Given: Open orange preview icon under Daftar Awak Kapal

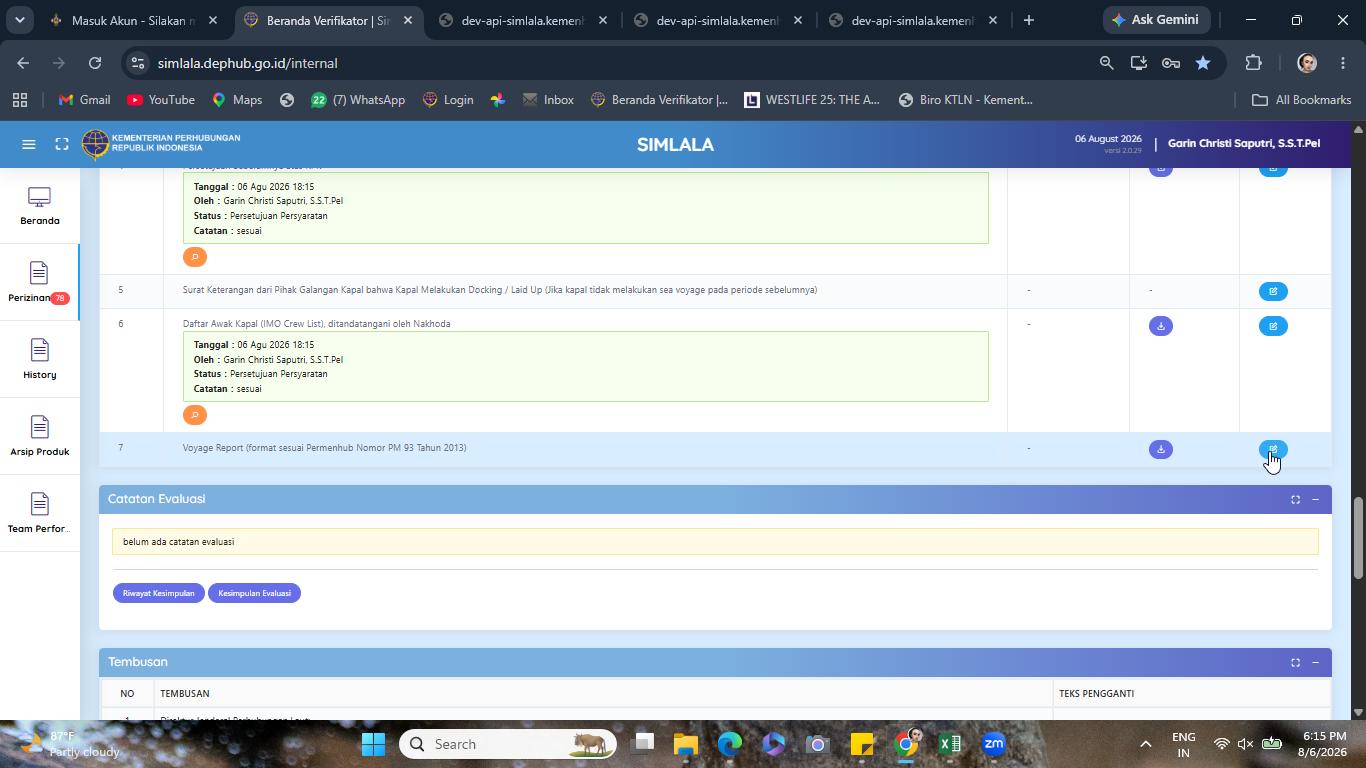Looking at the screenshot, I should point(195,415).
